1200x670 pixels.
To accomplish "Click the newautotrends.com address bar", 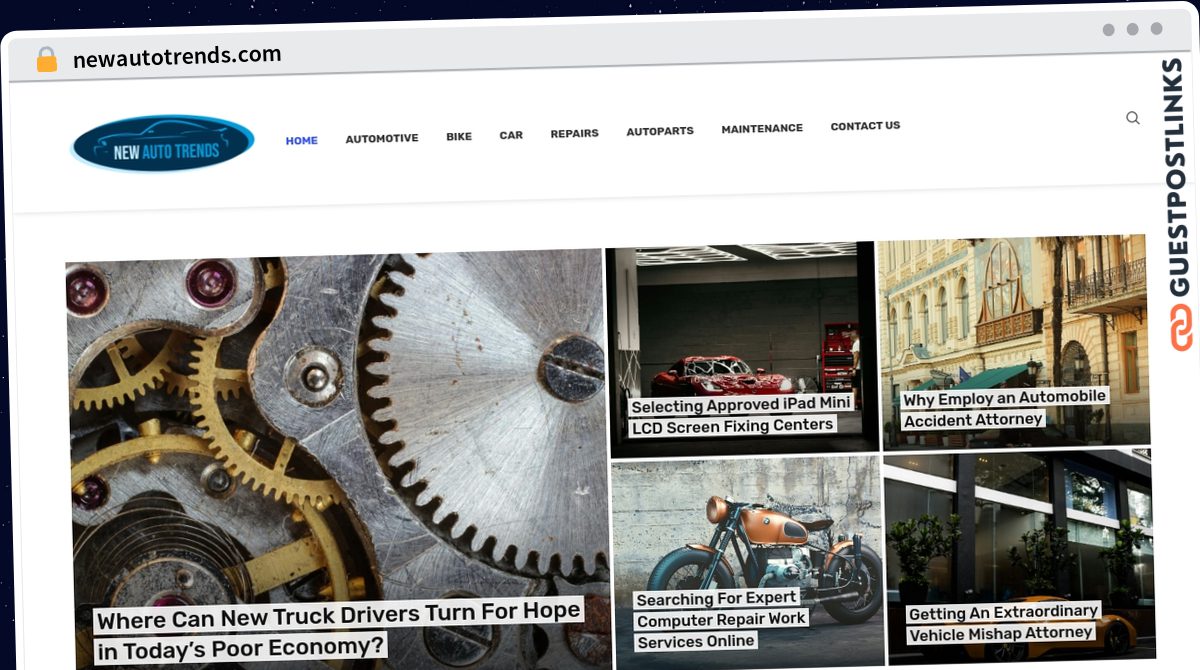I will click(177, 57).
